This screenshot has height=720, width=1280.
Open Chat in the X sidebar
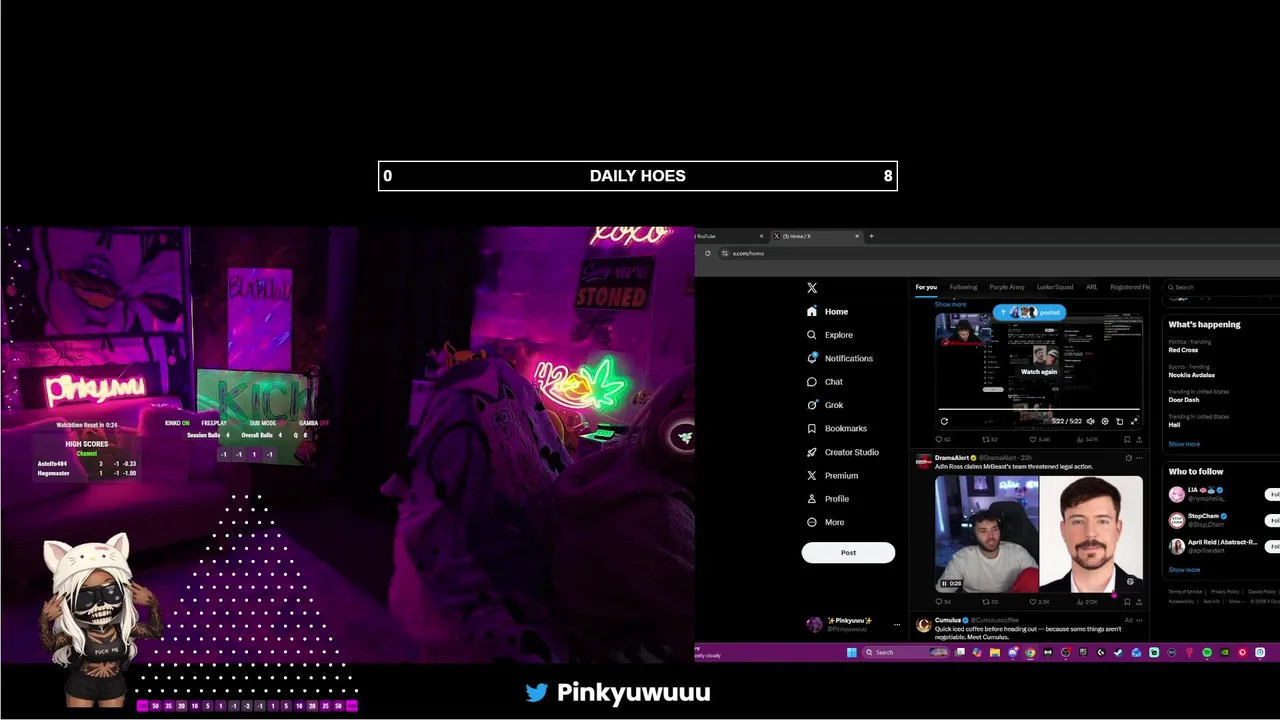pos(825,381)
